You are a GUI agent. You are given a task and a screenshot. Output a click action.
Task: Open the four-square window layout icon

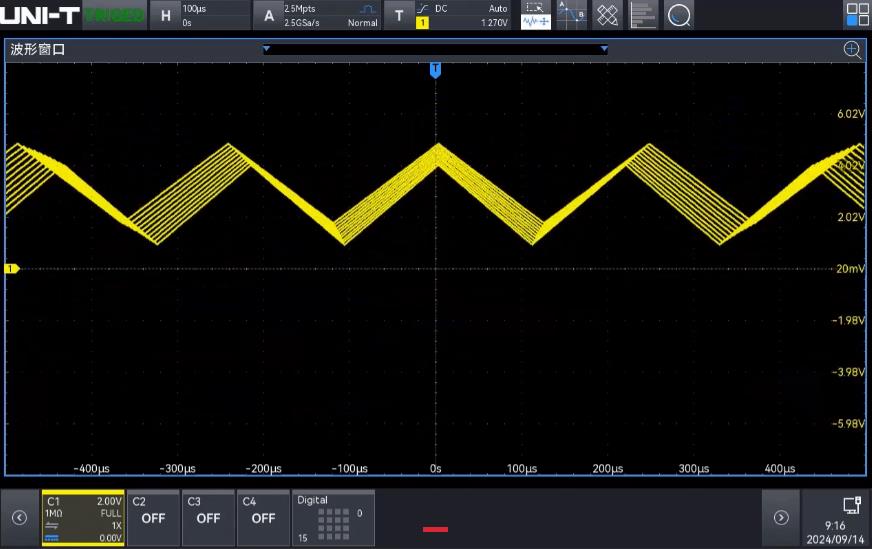[x=857, y=14]
